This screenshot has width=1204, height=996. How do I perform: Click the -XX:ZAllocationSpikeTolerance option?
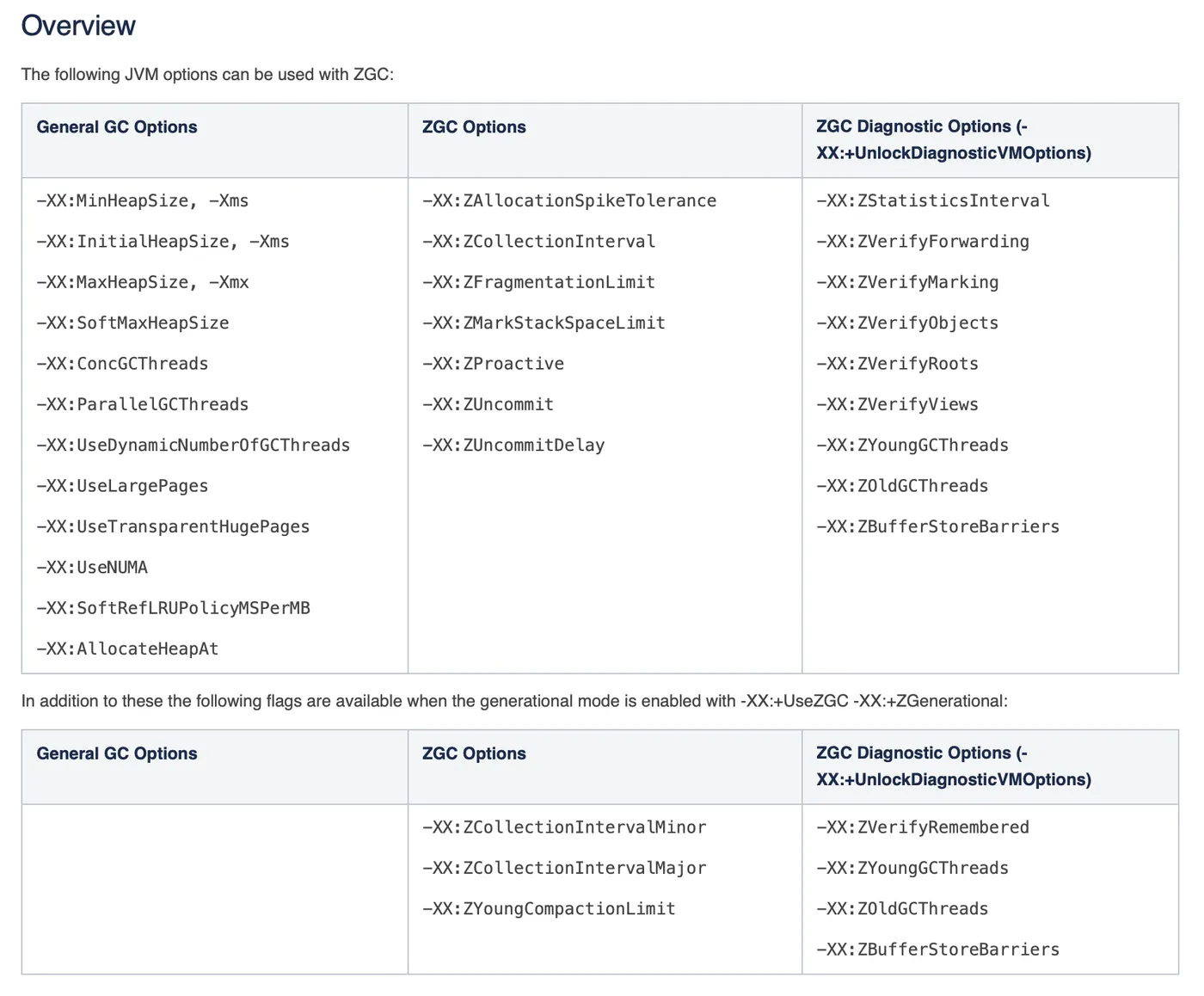pyautogui.click(x=569, y=201)
